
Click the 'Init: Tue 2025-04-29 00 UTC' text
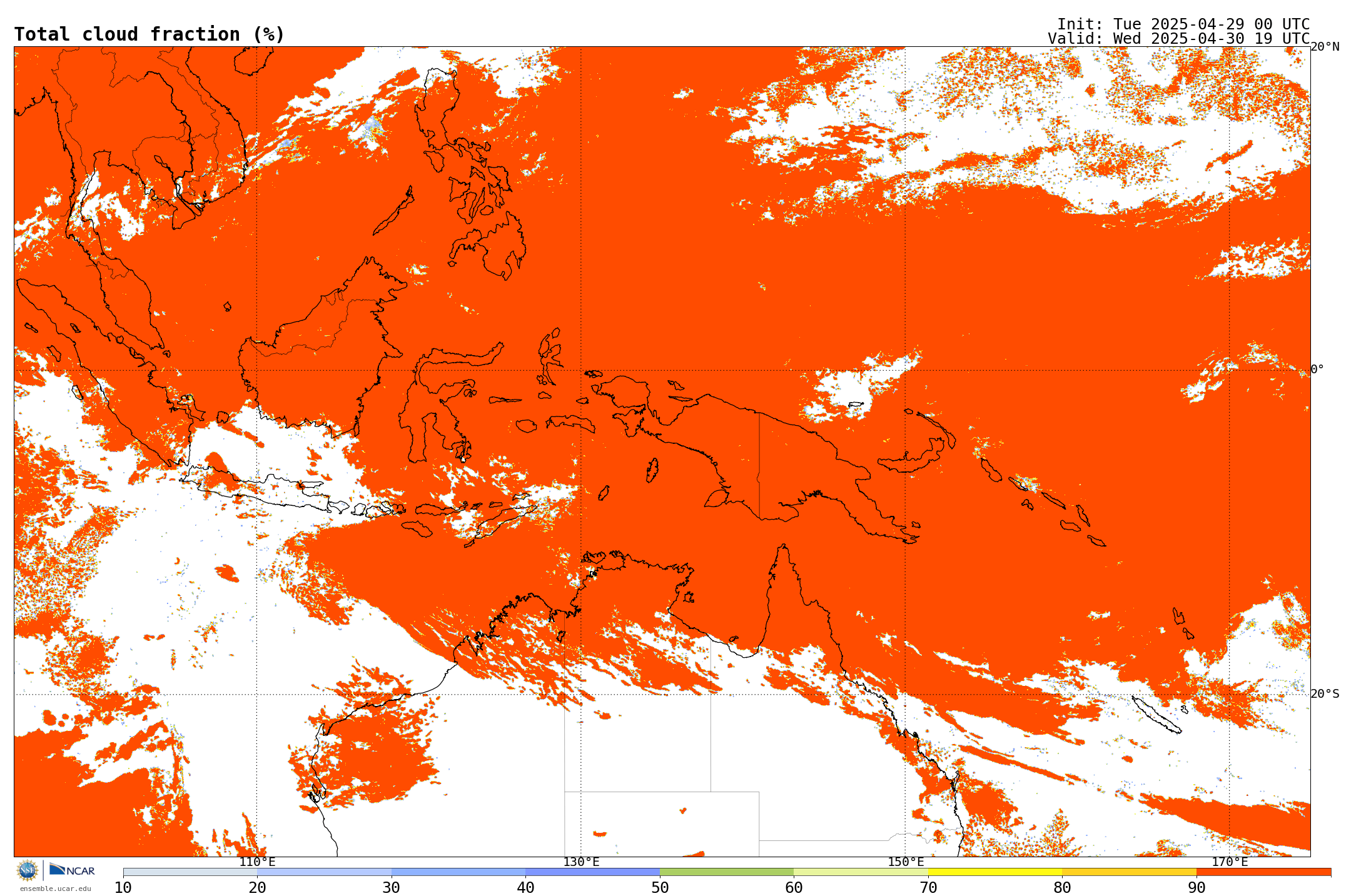1183,24
